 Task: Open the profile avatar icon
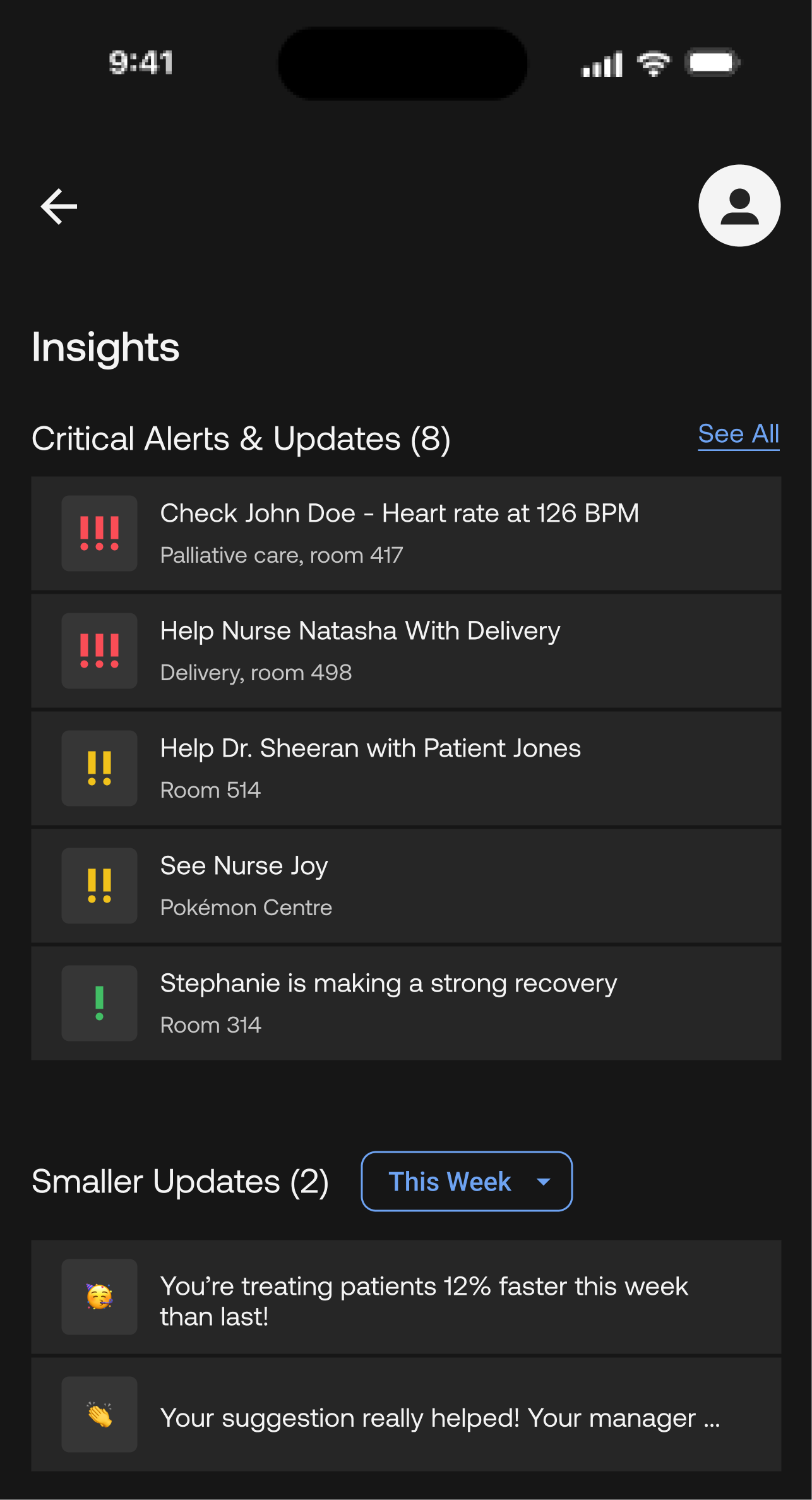[x=739, y=205]
